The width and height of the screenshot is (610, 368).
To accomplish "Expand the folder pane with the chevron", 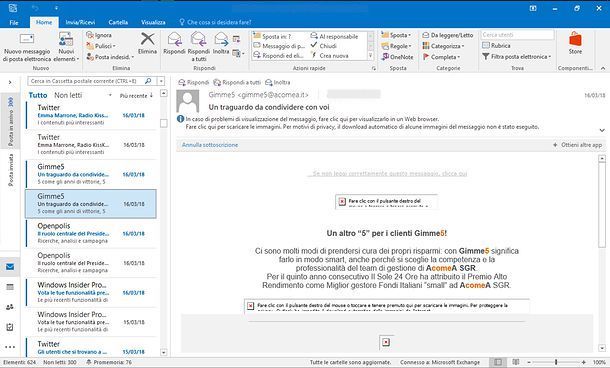I will (x=10, y=82).
